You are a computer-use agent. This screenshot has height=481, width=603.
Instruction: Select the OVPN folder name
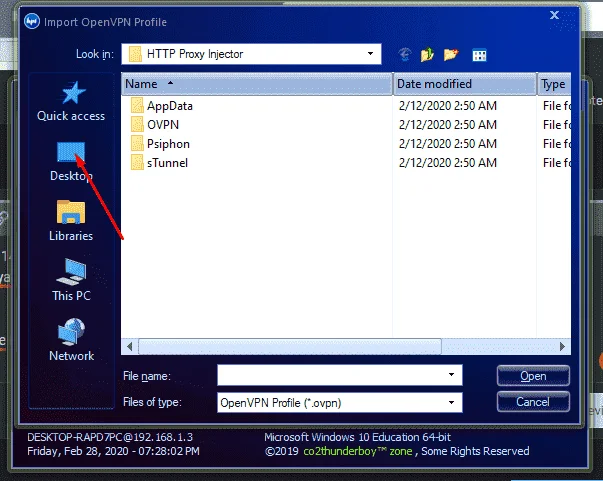[x=163, y=125]
